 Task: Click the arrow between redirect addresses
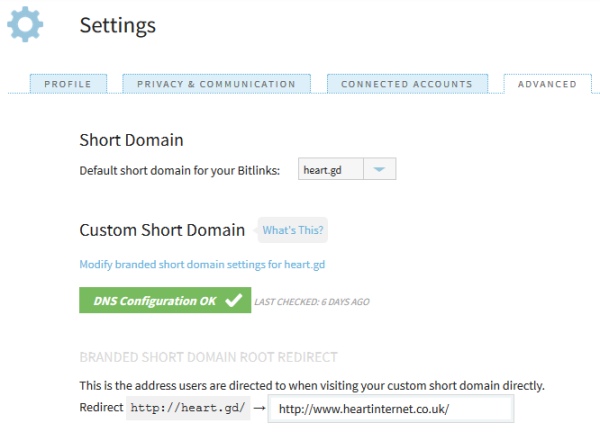(261, 409)
